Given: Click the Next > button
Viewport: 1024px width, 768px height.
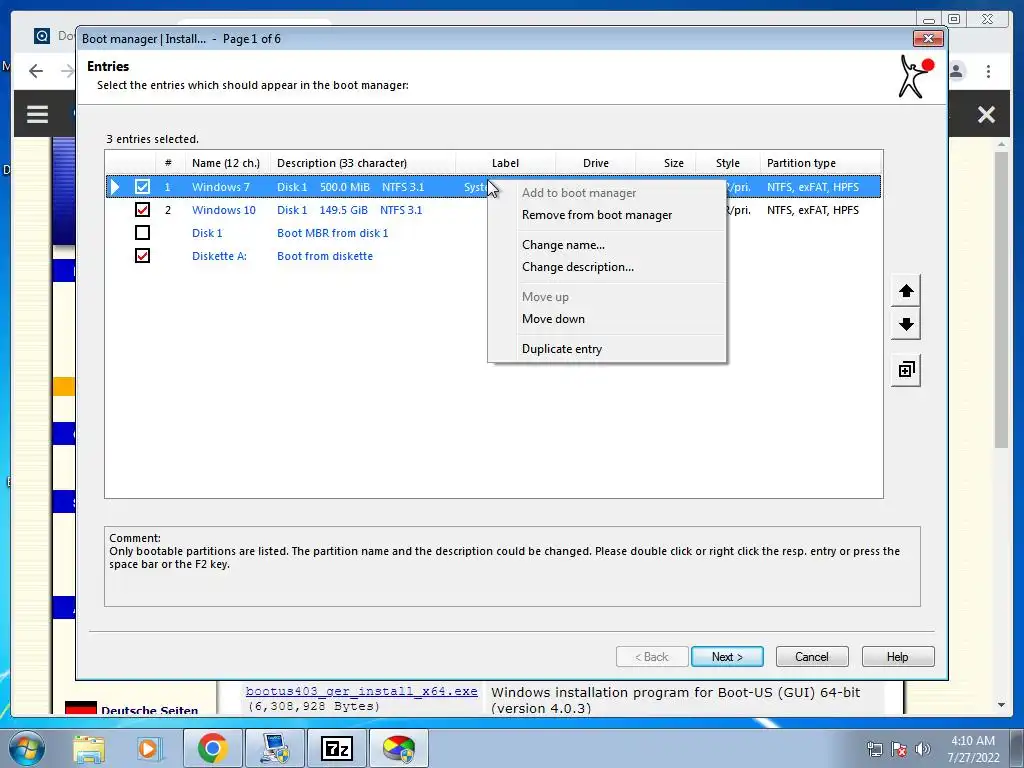Looking at the screenshot, I should pos(727,657).
